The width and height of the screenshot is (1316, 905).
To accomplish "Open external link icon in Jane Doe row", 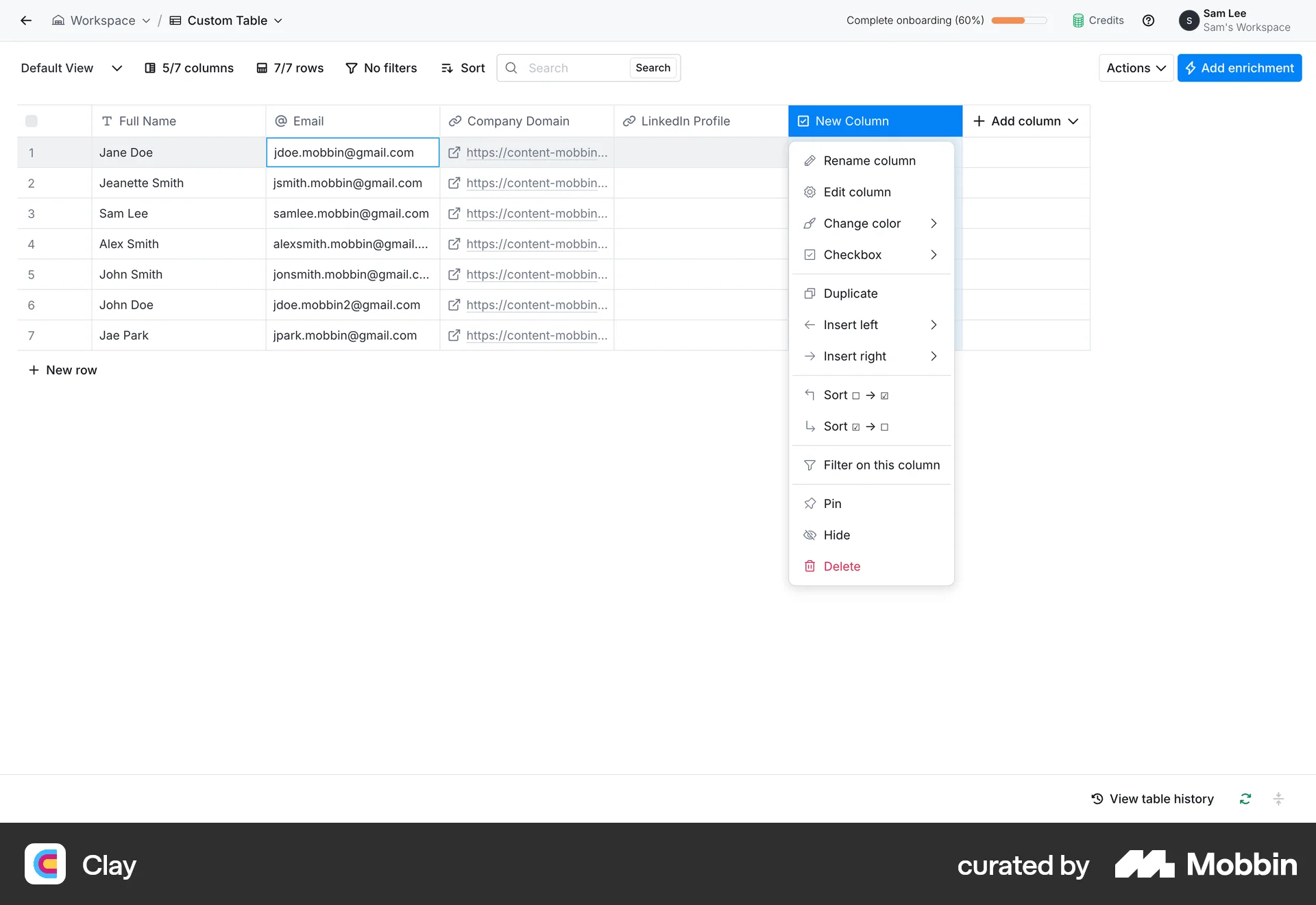I will click(454, 153).
